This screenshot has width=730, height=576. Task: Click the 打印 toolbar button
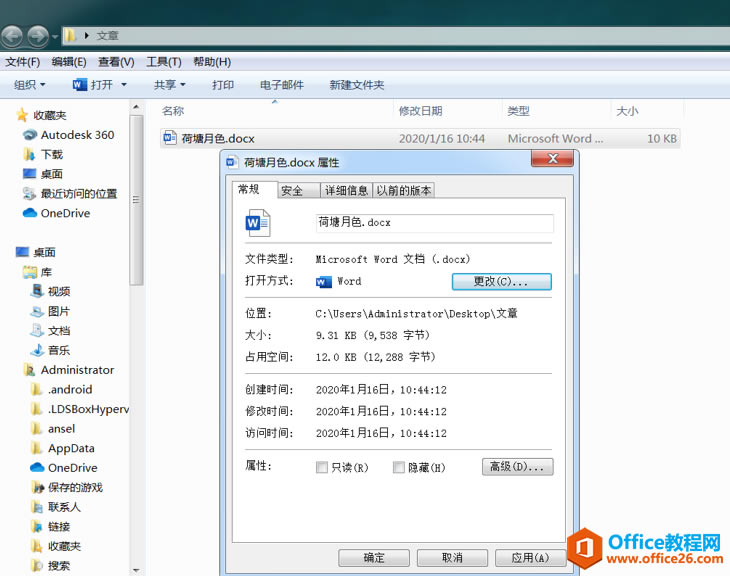coord(223,85)
